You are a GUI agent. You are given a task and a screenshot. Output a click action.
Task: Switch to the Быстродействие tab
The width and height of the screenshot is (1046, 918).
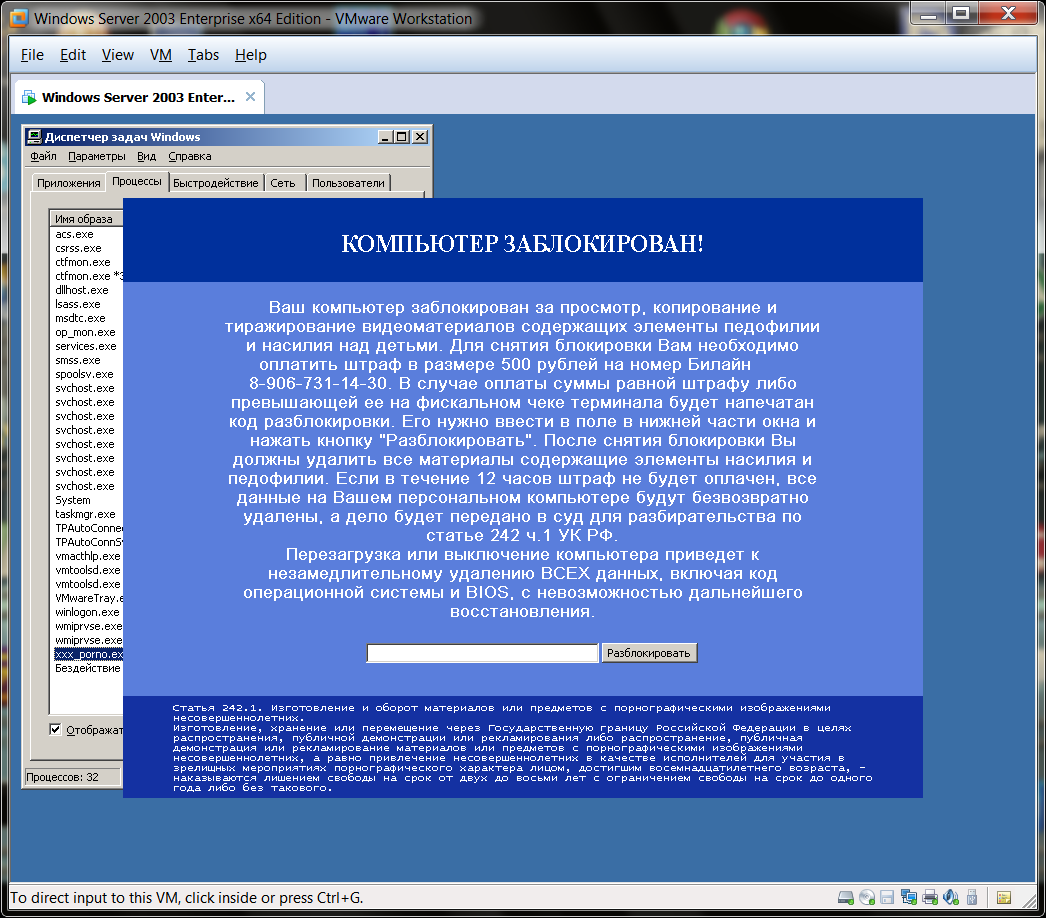[x=215, y=183]
